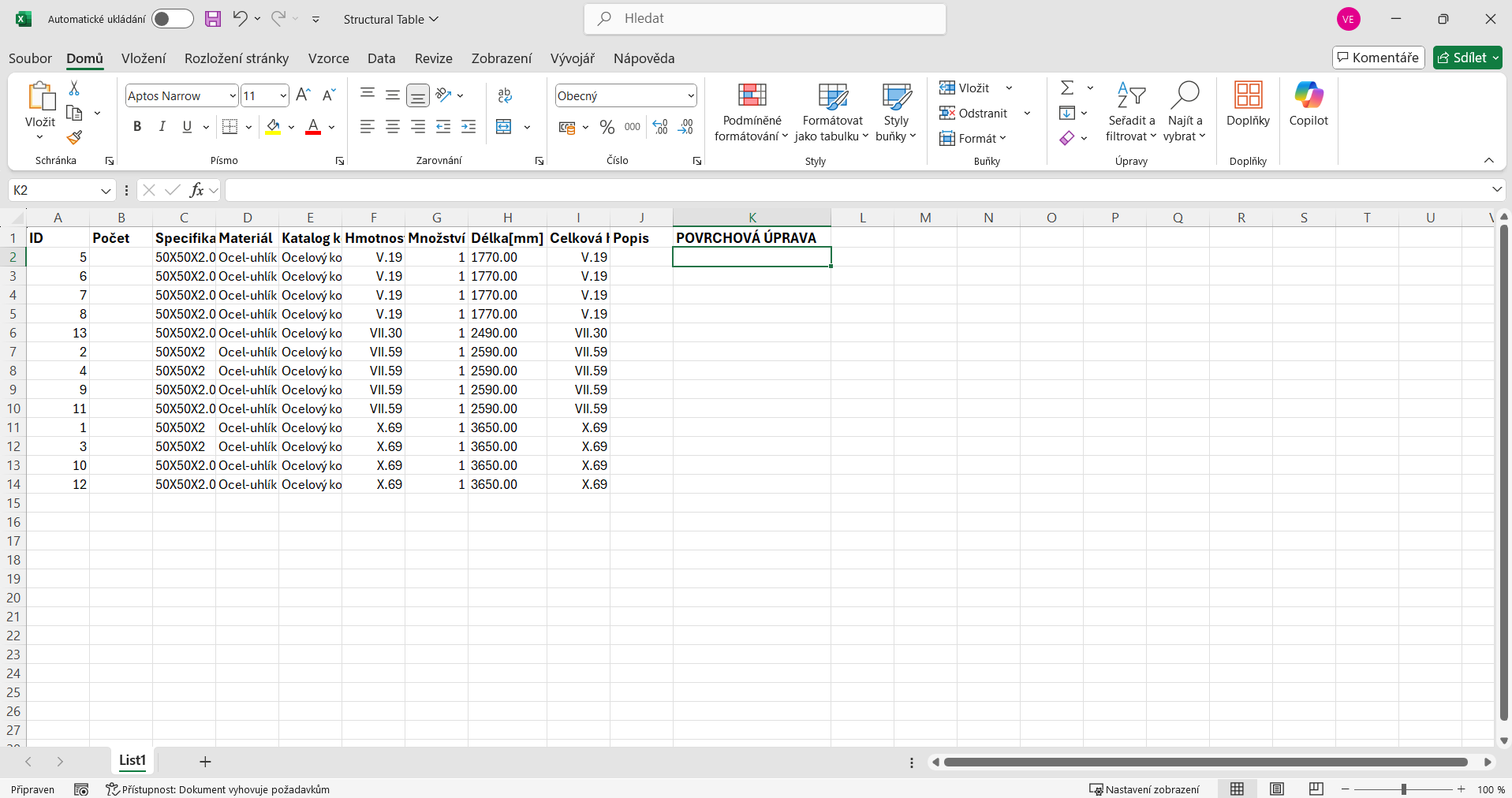Click the Hledat search box
This screenshot has width=1512, height=798.
(x=765, y=19)
